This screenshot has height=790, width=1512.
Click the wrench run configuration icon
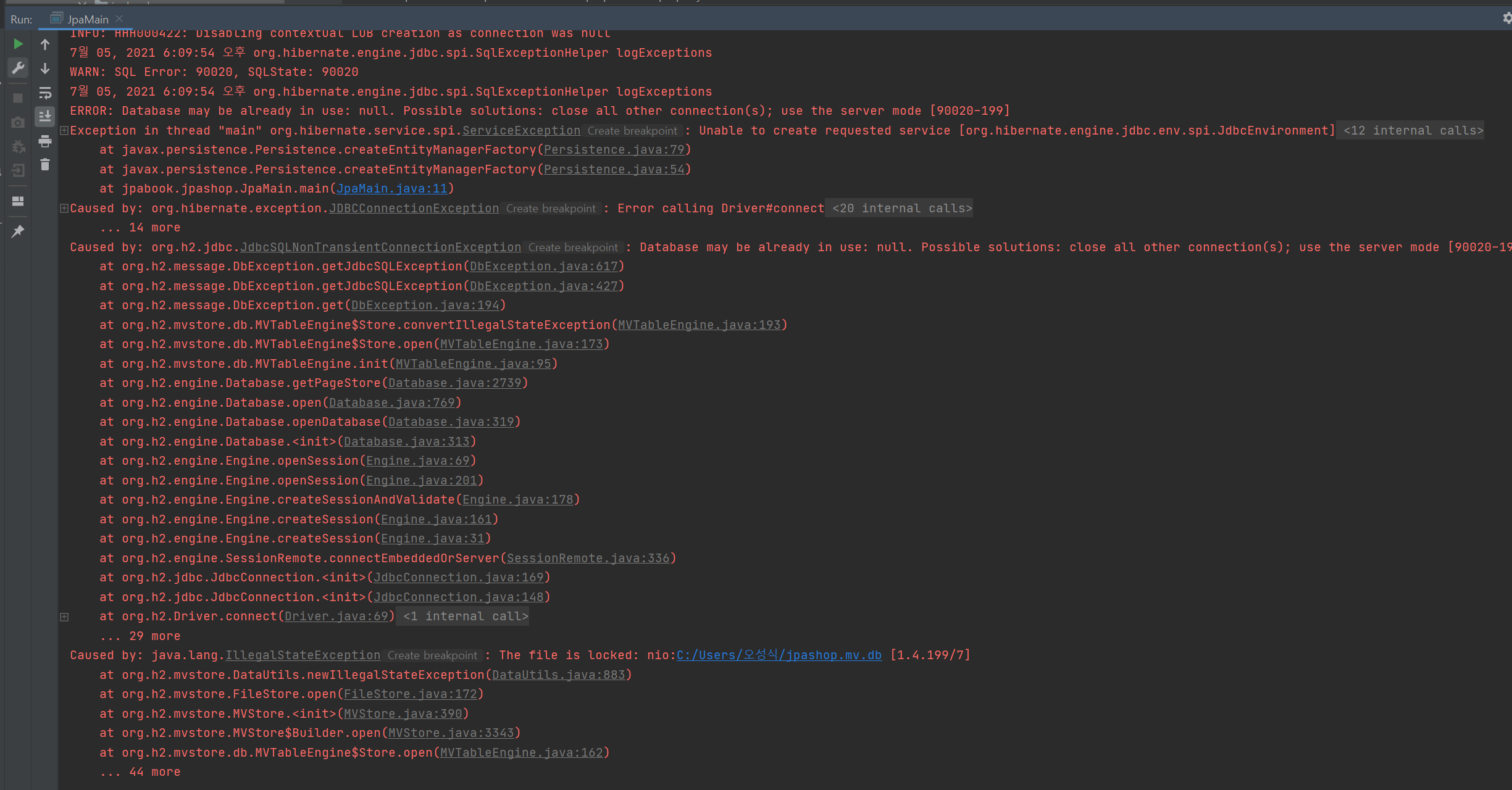[18, 68]
